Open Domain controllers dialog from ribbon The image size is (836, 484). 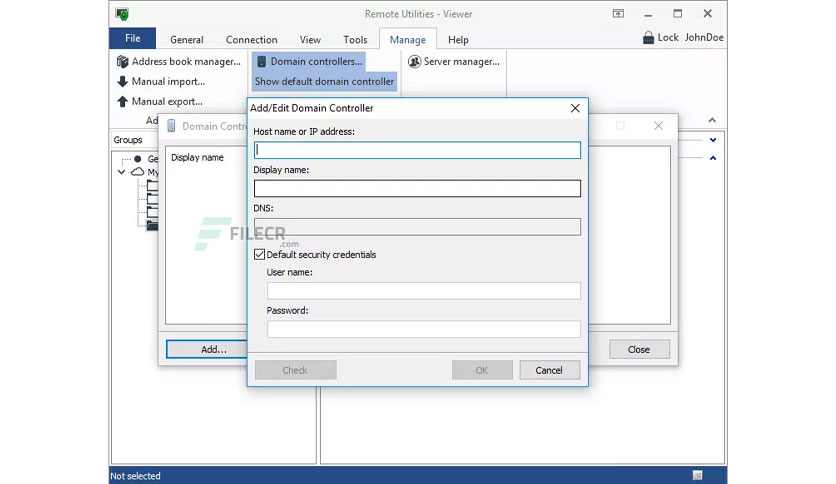[x=309, y=62]
